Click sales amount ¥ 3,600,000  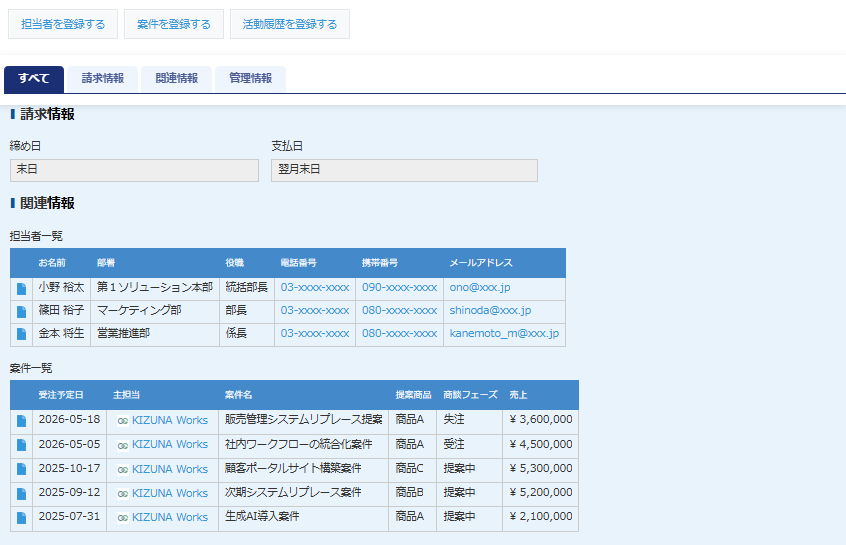pos(541,420)
